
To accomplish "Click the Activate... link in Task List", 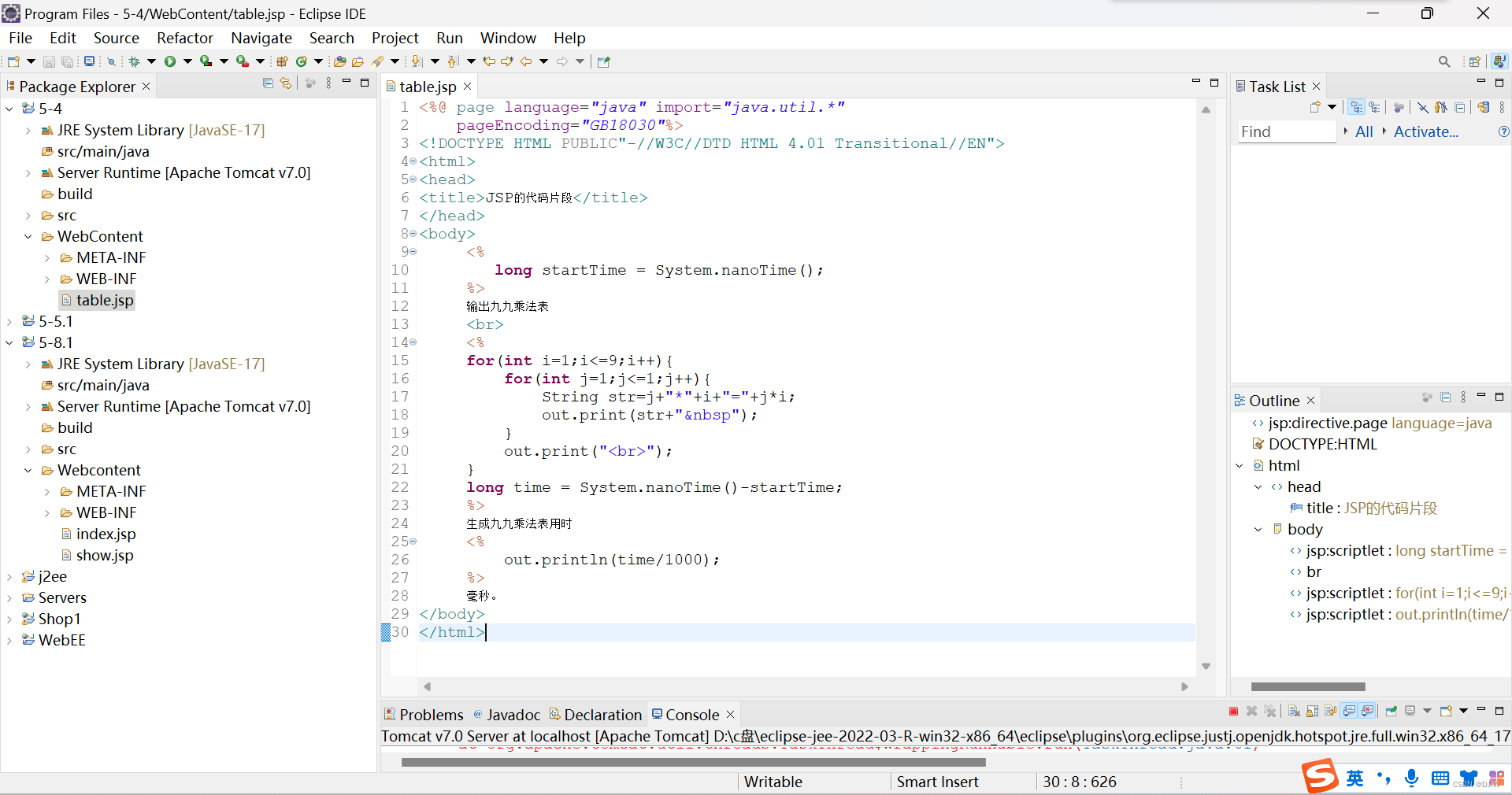I will 1426,131.
